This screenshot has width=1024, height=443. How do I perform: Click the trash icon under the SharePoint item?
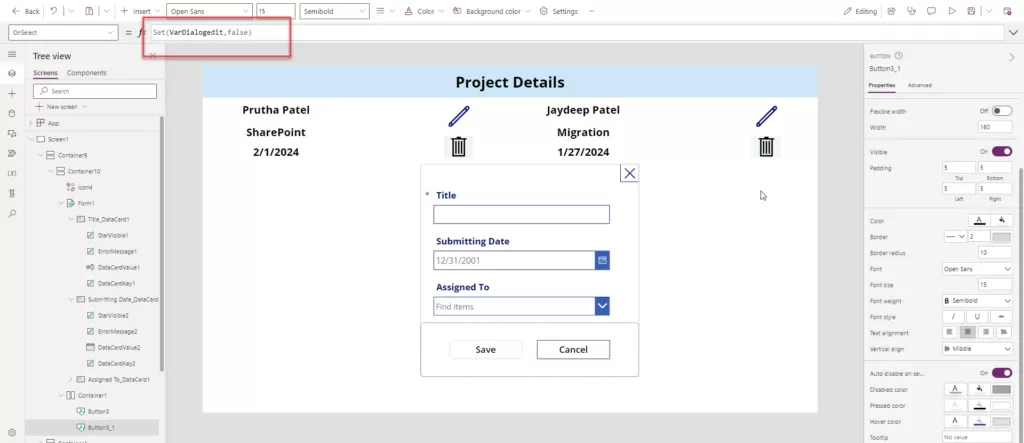(x=459, y=147)
